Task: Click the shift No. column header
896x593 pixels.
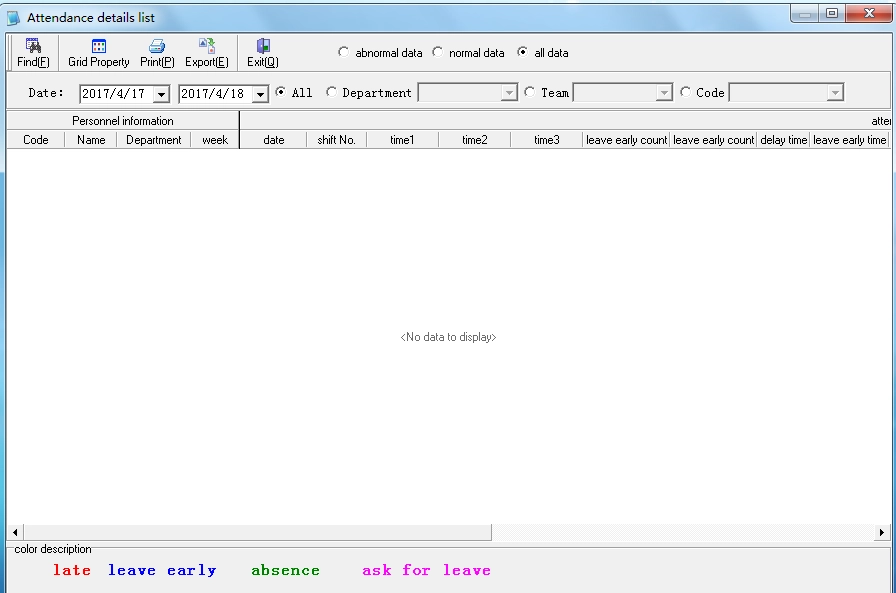Action: [336, 140]
